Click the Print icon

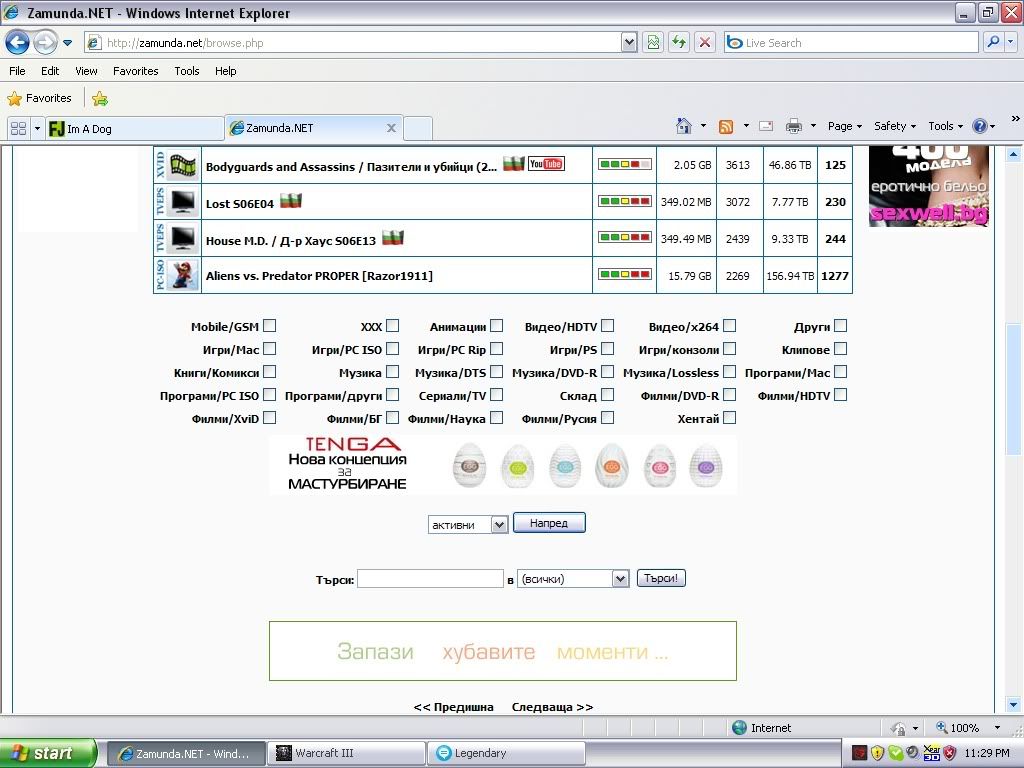793,126
